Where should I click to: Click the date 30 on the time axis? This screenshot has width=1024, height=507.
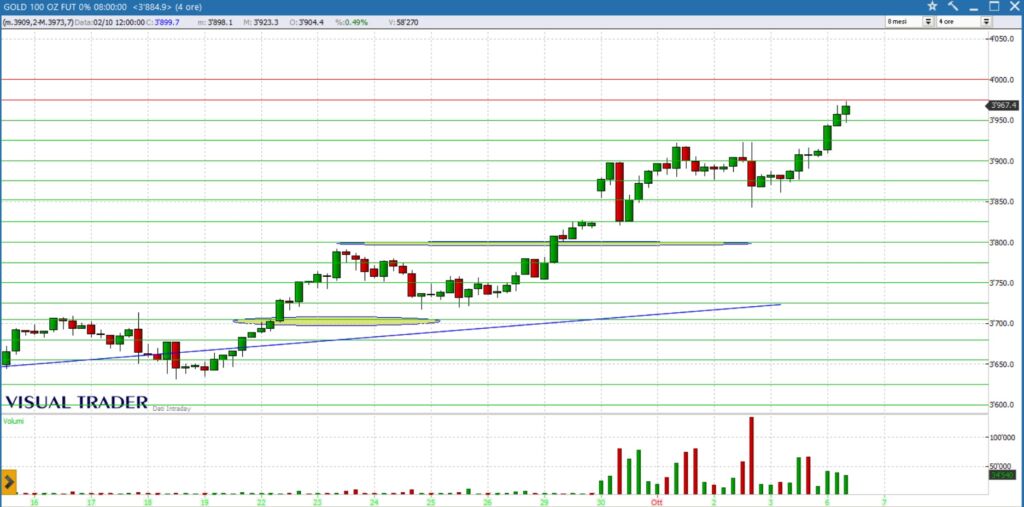600,499
